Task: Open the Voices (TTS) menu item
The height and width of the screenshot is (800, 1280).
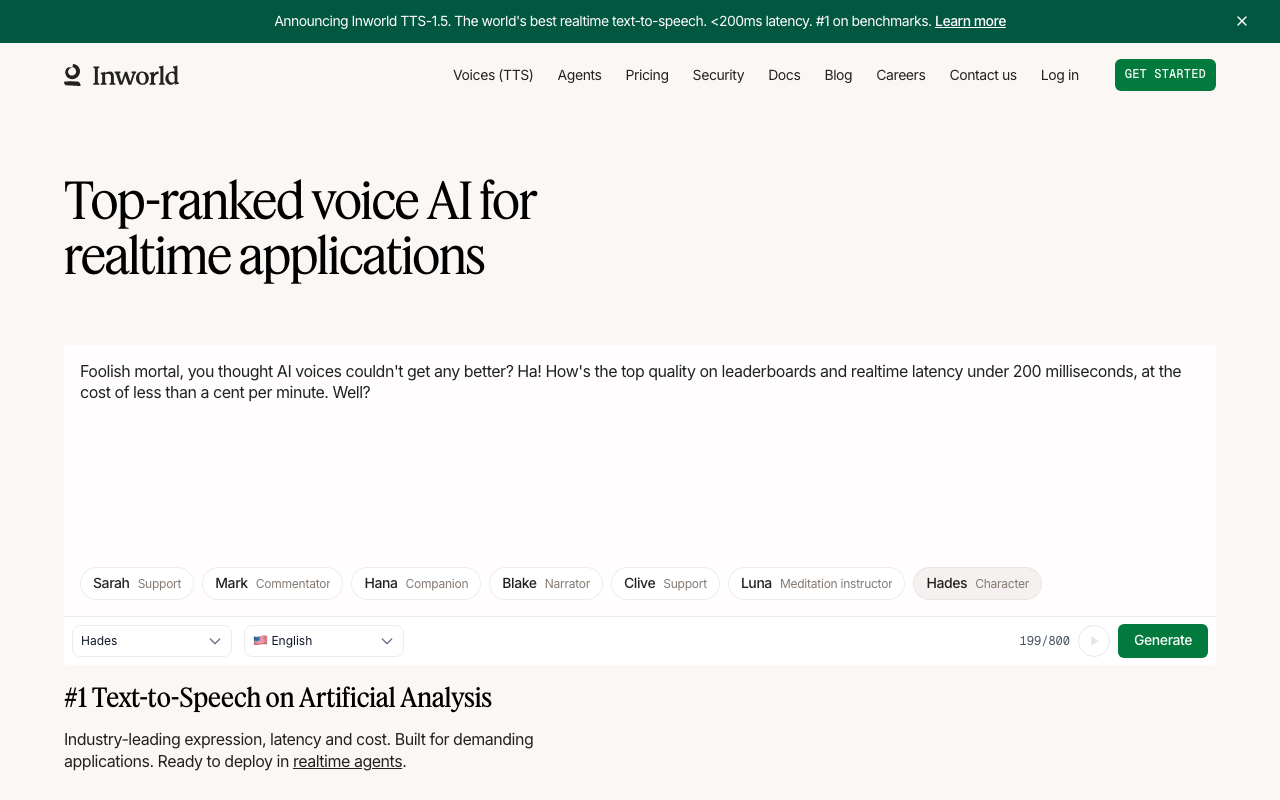Action: [493, 75]
